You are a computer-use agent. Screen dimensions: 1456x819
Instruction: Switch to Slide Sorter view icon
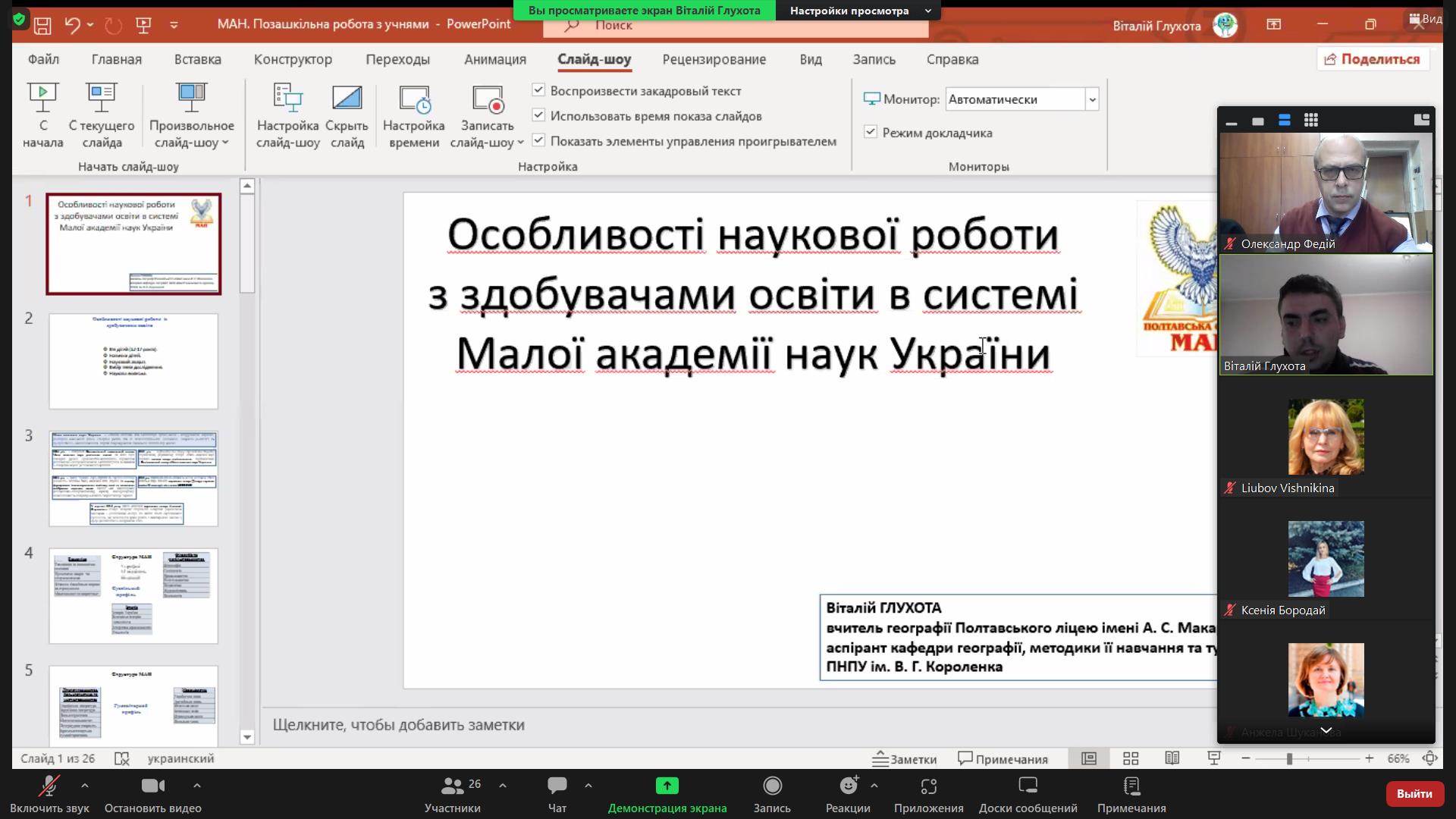1131,758
